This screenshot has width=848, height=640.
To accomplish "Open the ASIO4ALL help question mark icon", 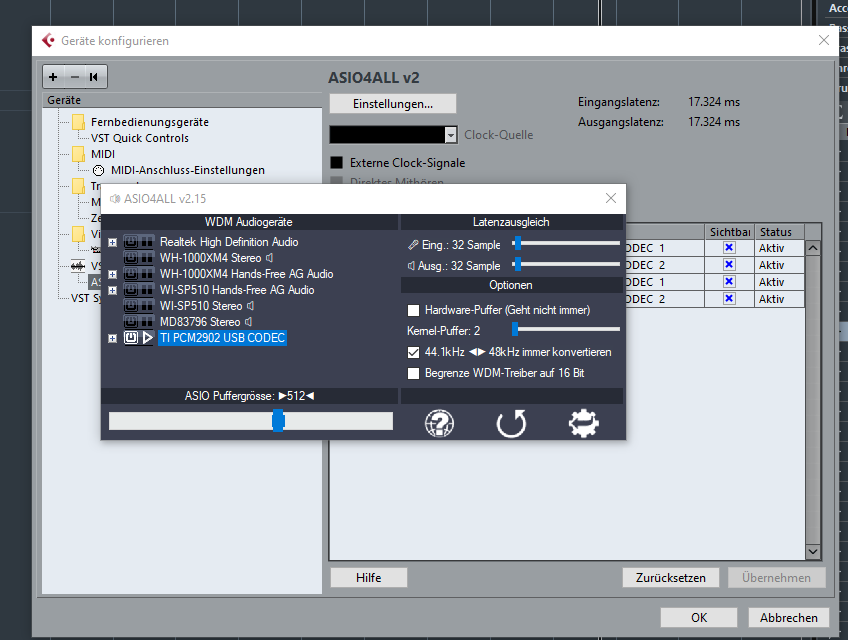I will point(439,423).
